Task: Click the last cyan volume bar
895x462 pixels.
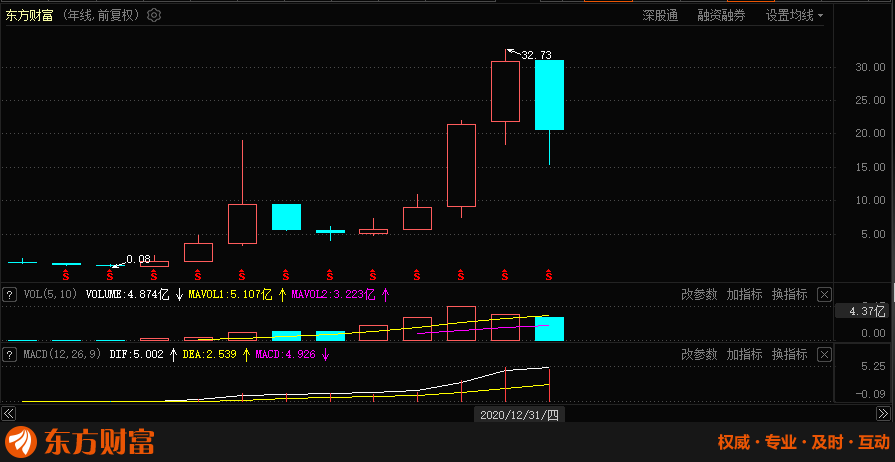Action: point(549,329)
